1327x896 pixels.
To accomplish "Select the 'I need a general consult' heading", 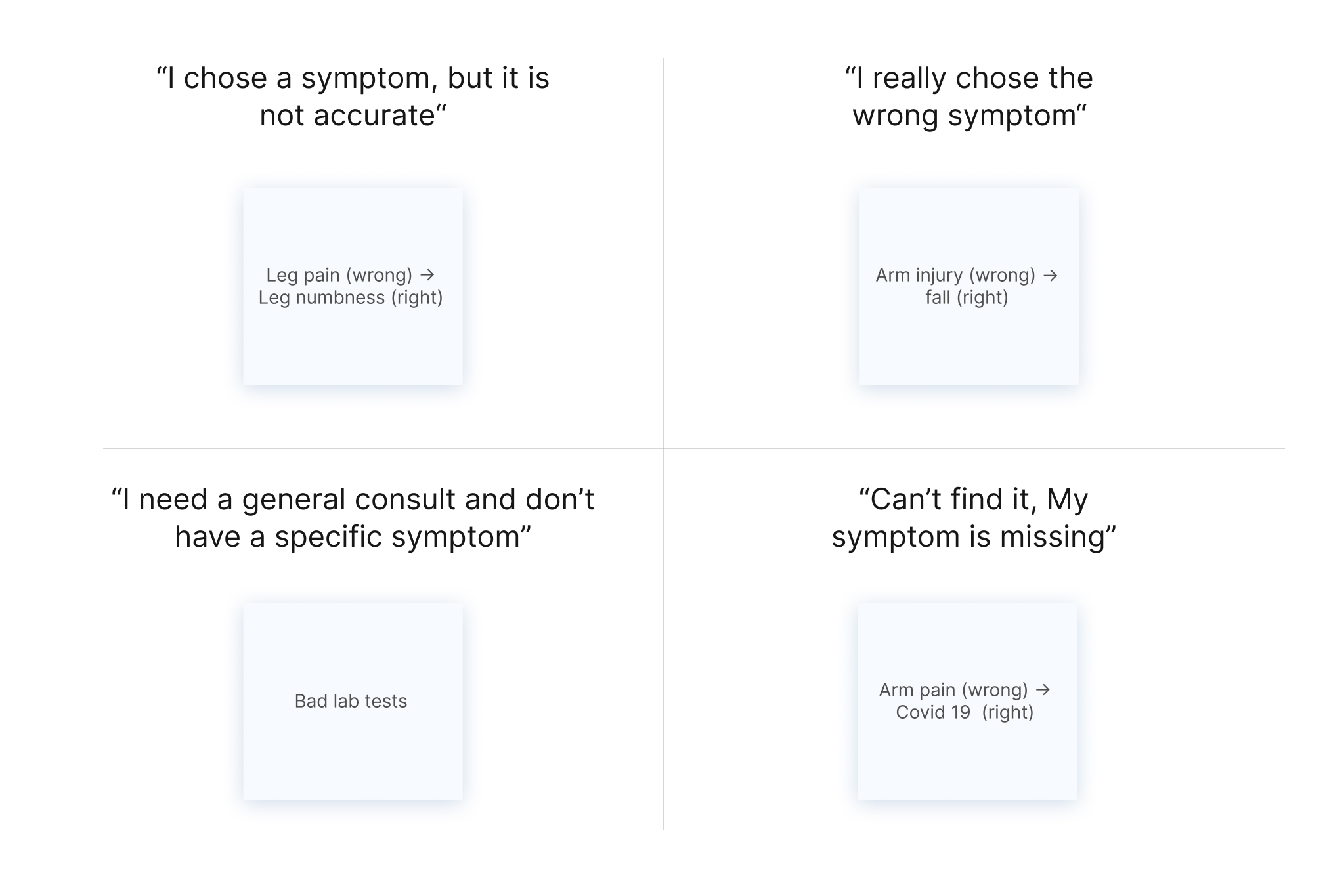I will tap(353, 518).
